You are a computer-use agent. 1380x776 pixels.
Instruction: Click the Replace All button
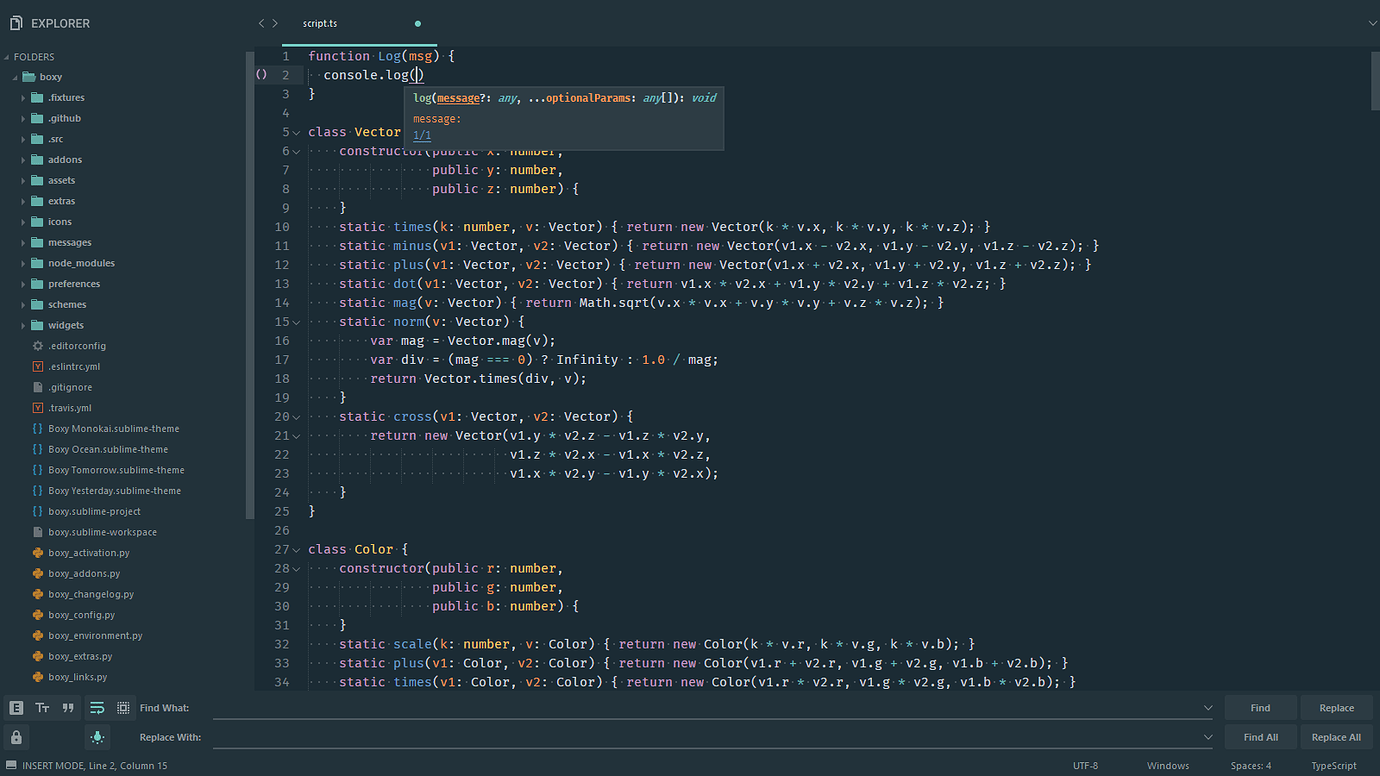click(x=1336, y=737)
